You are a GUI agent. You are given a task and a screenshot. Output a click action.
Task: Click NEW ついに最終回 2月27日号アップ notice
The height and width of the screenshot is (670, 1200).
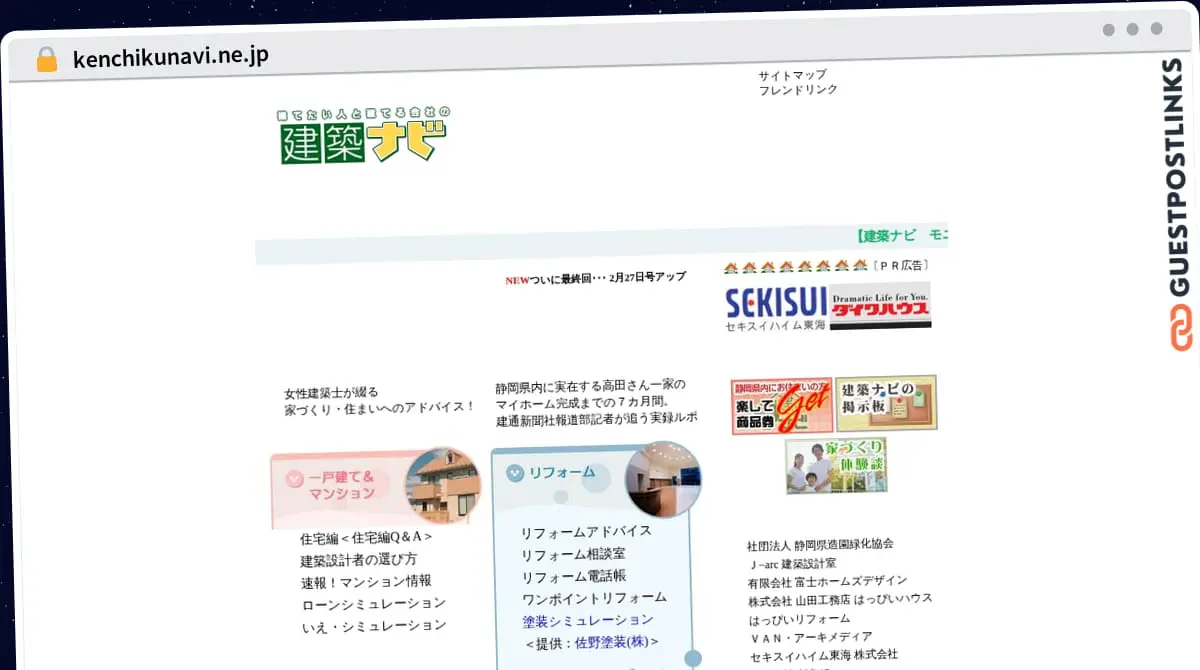[595, 279]
